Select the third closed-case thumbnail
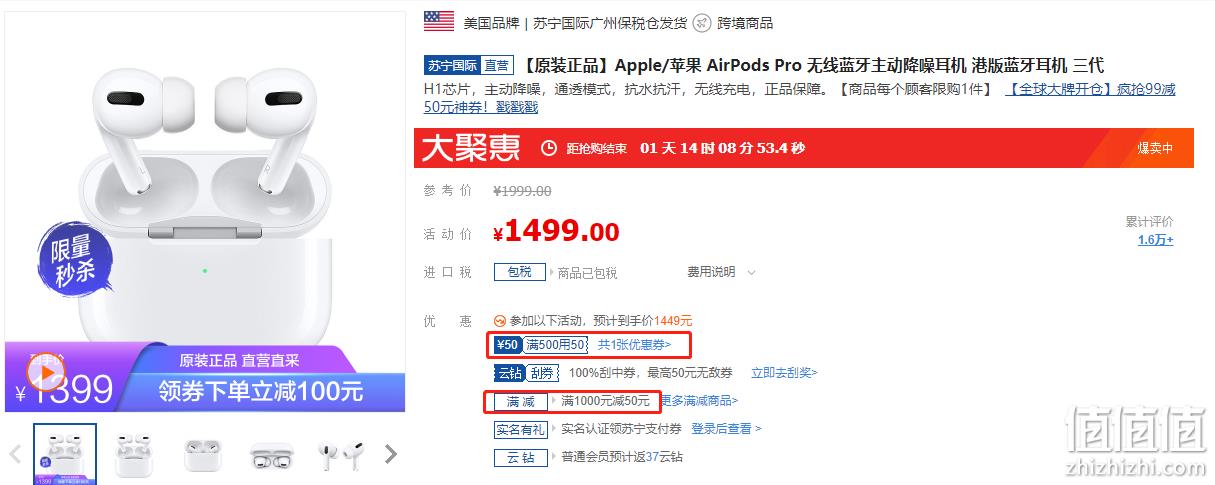Viewport: 1215px width, 485px height. (x=203, y=455)
